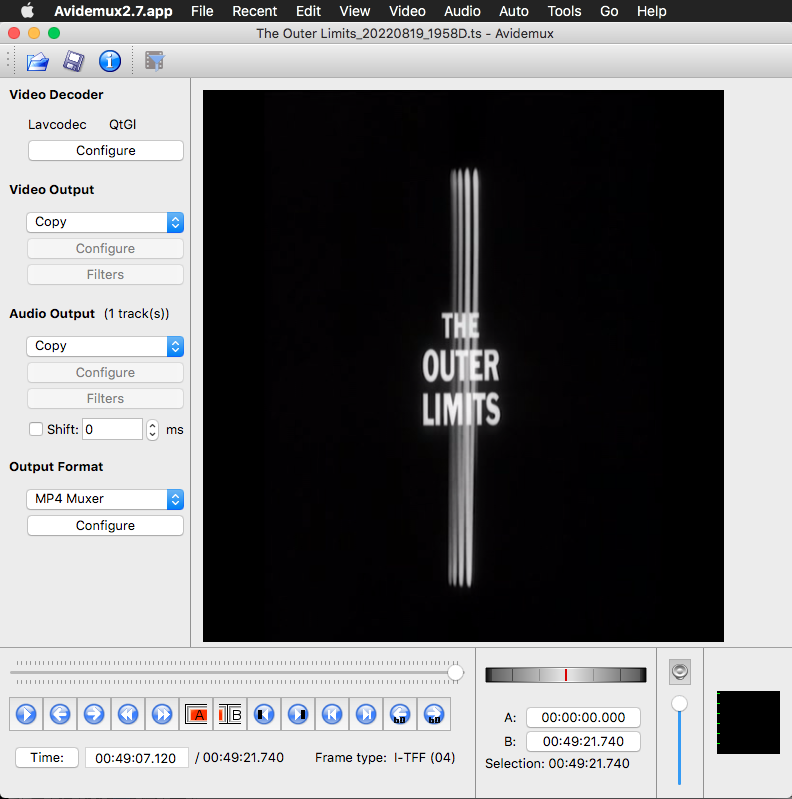
Task: Click Filters under Video Output
Action: [x=105, y=275]
